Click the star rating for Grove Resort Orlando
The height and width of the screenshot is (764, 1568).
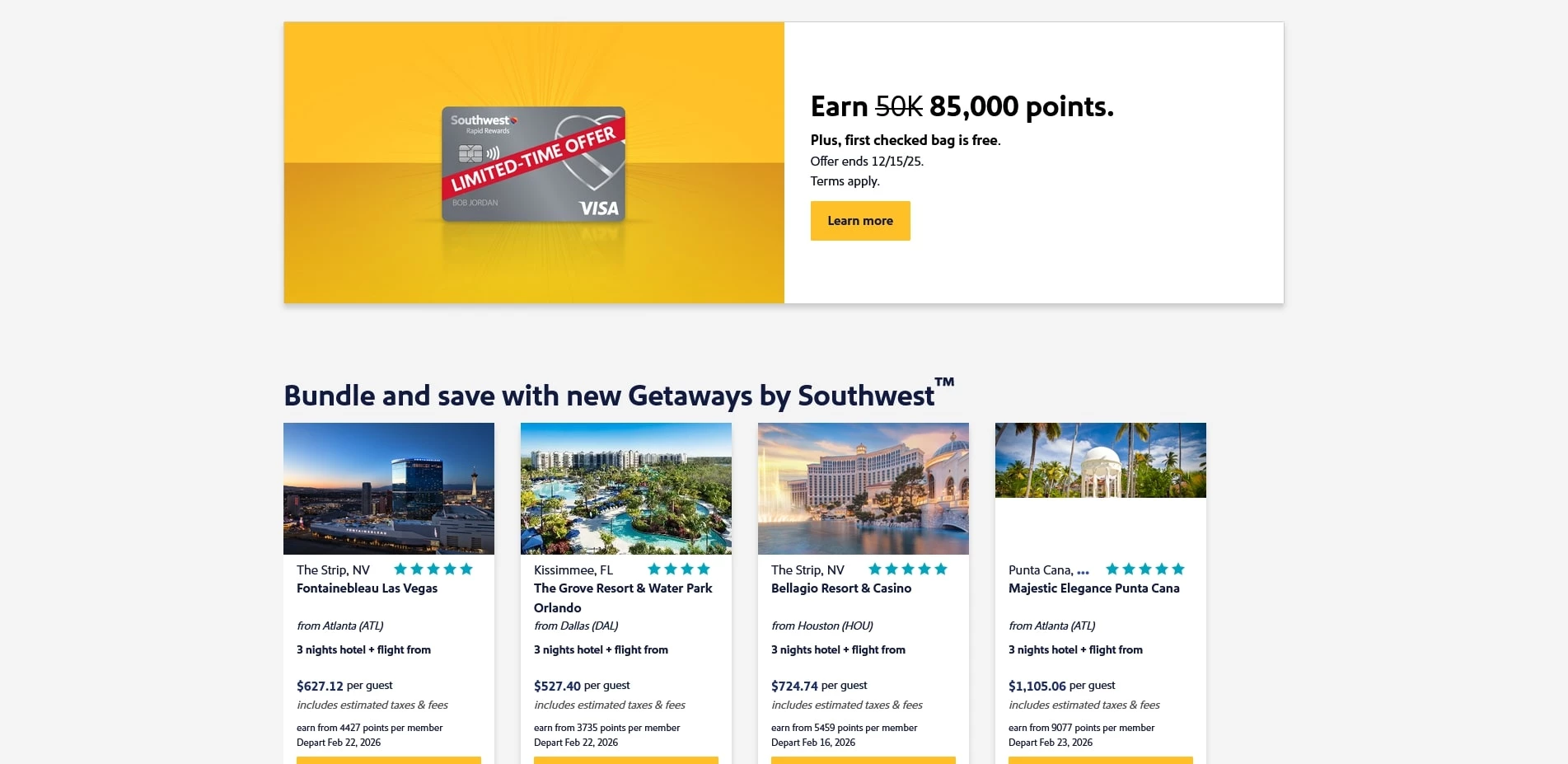click(x=680, y=568)
